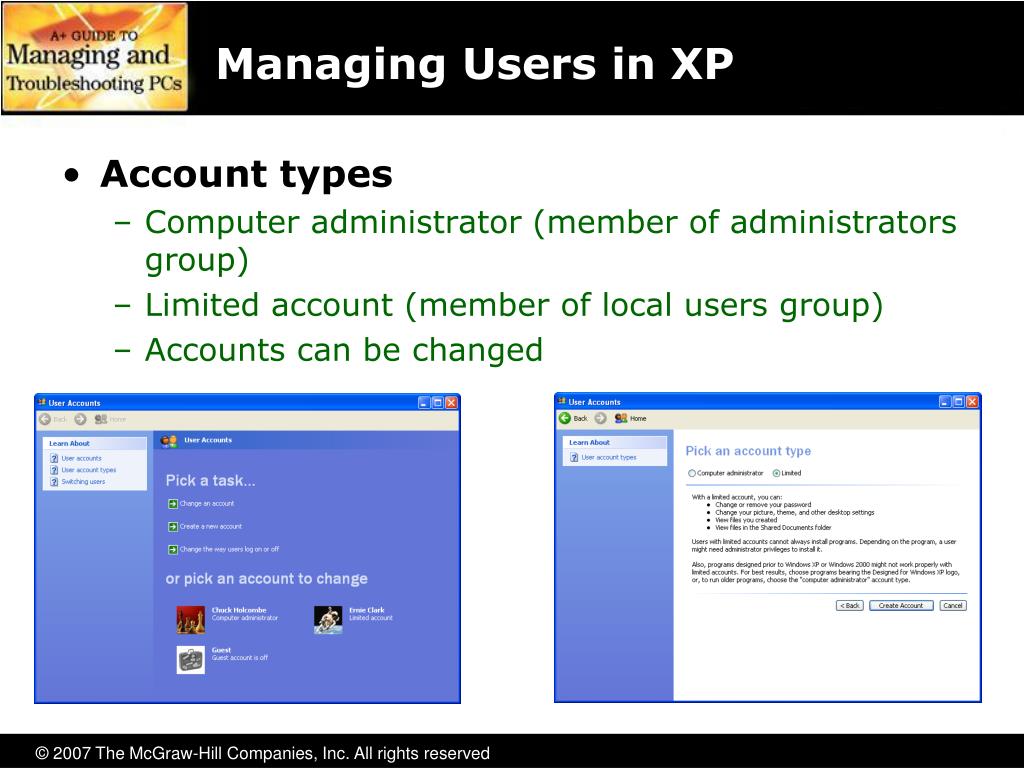Select the Guest account suitcase picture
This screenshot has height=768, width=1024.
click(x=191, y=660)
